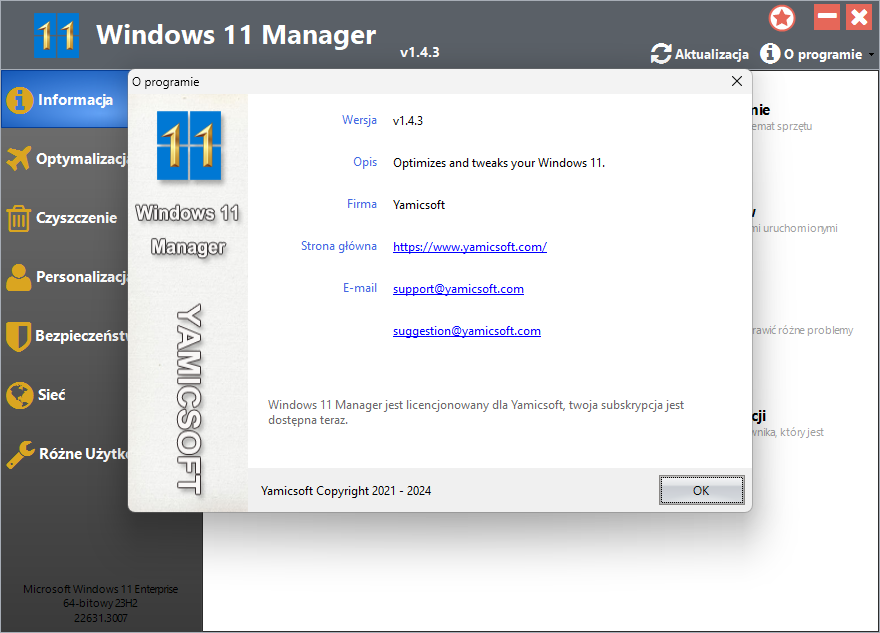Screen dimensions: 880x633
Task: Open the Informacja section
Action: tap(65, 100)
